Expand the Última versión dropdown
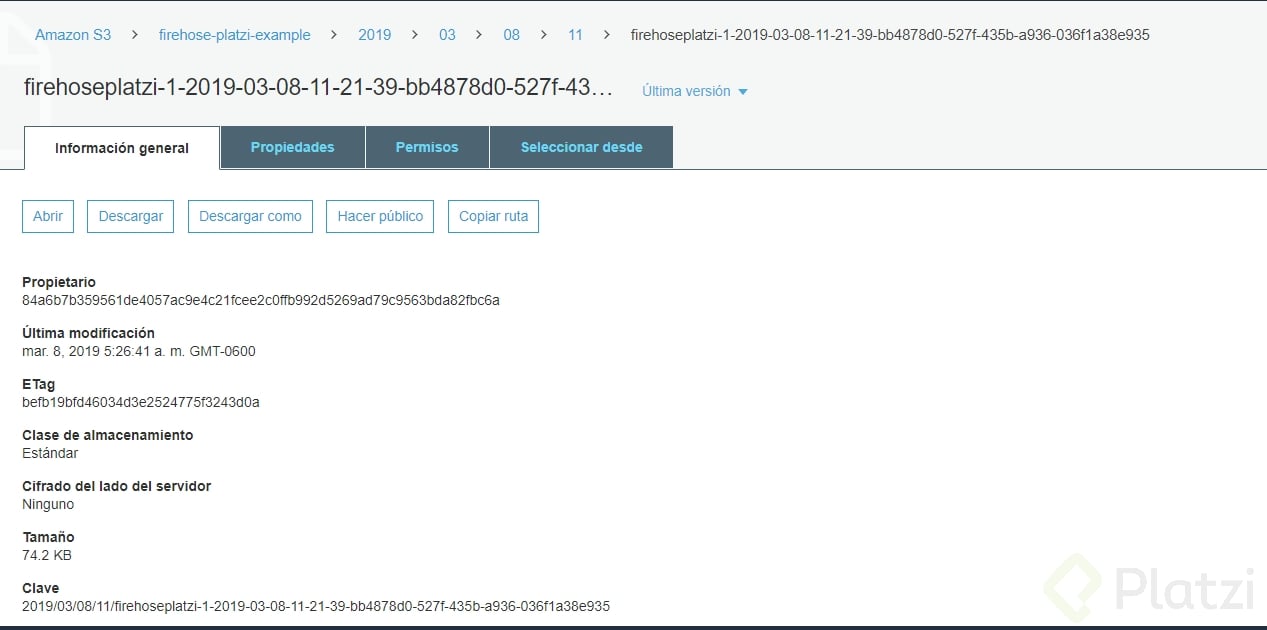This screenshot has width=1267, height=630. 695,91
